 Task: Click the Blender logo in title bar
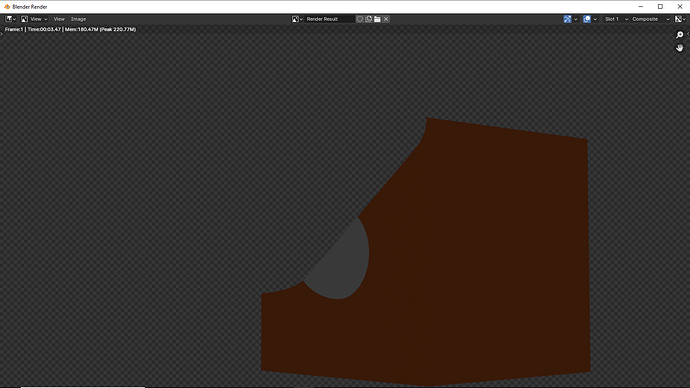tap(7, 7)
